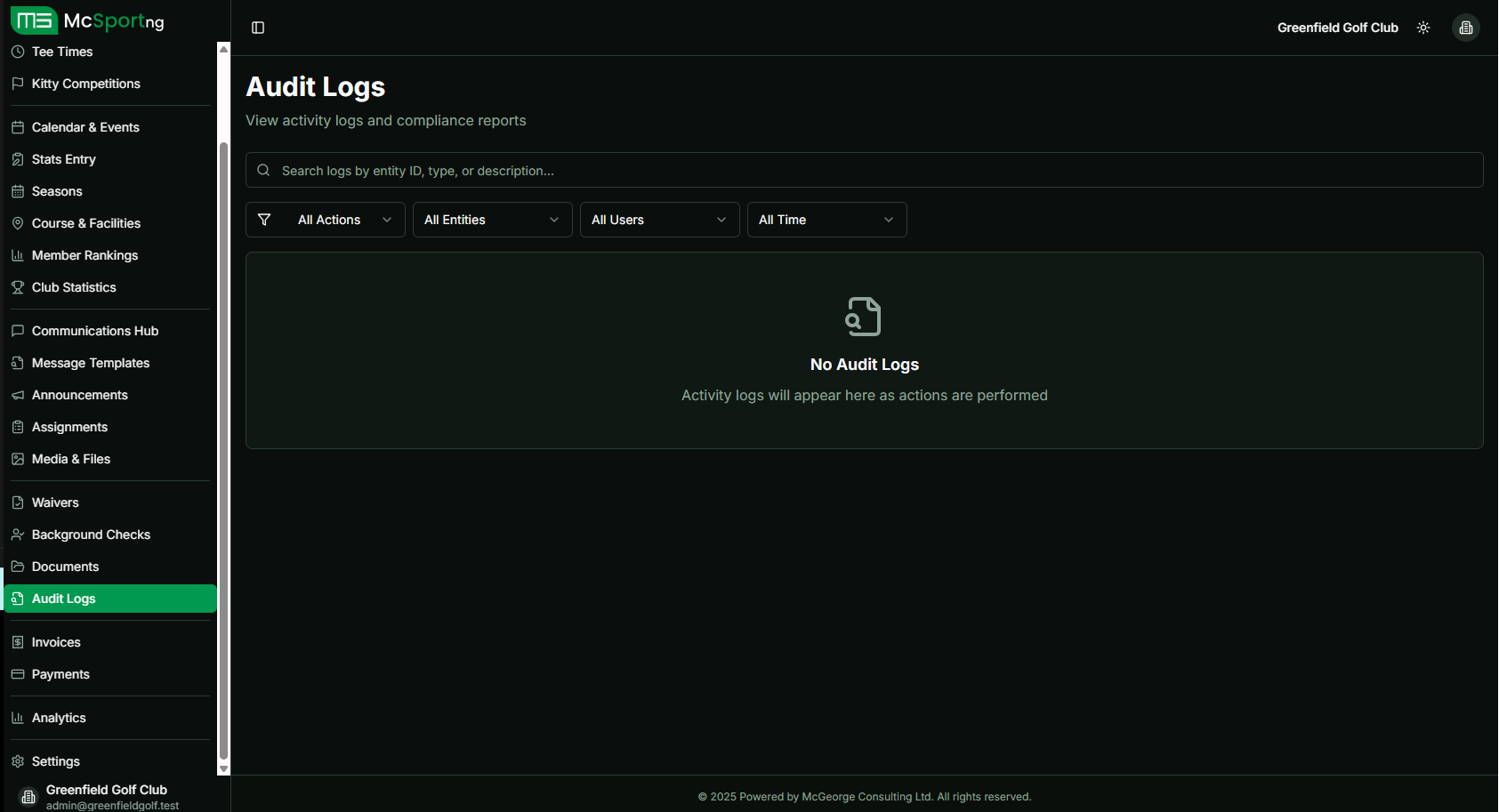Switch theme with the sun icon
The height and width of the screenshot is (812, 1499).
(1423, 28)
